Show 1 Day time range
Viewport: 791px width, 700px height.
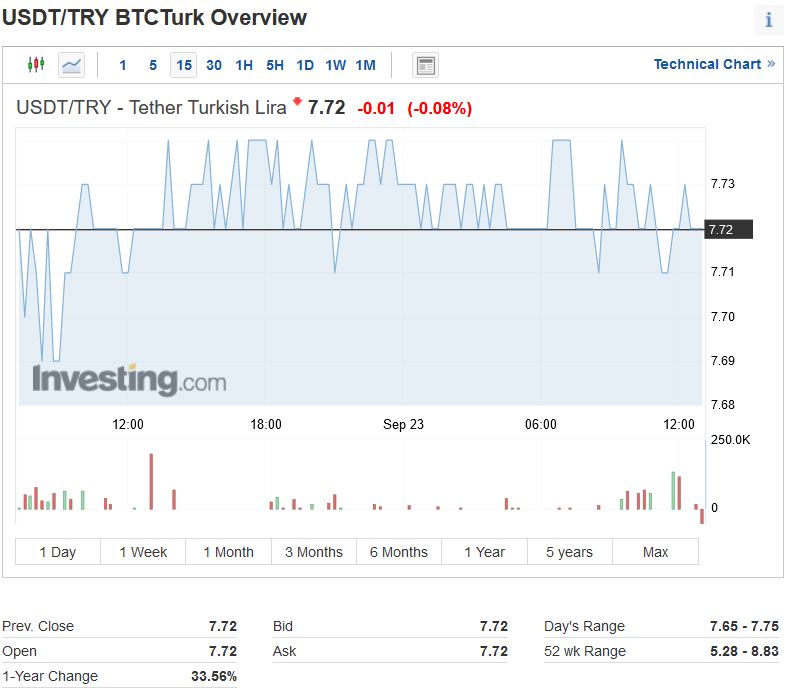(58, 552)
